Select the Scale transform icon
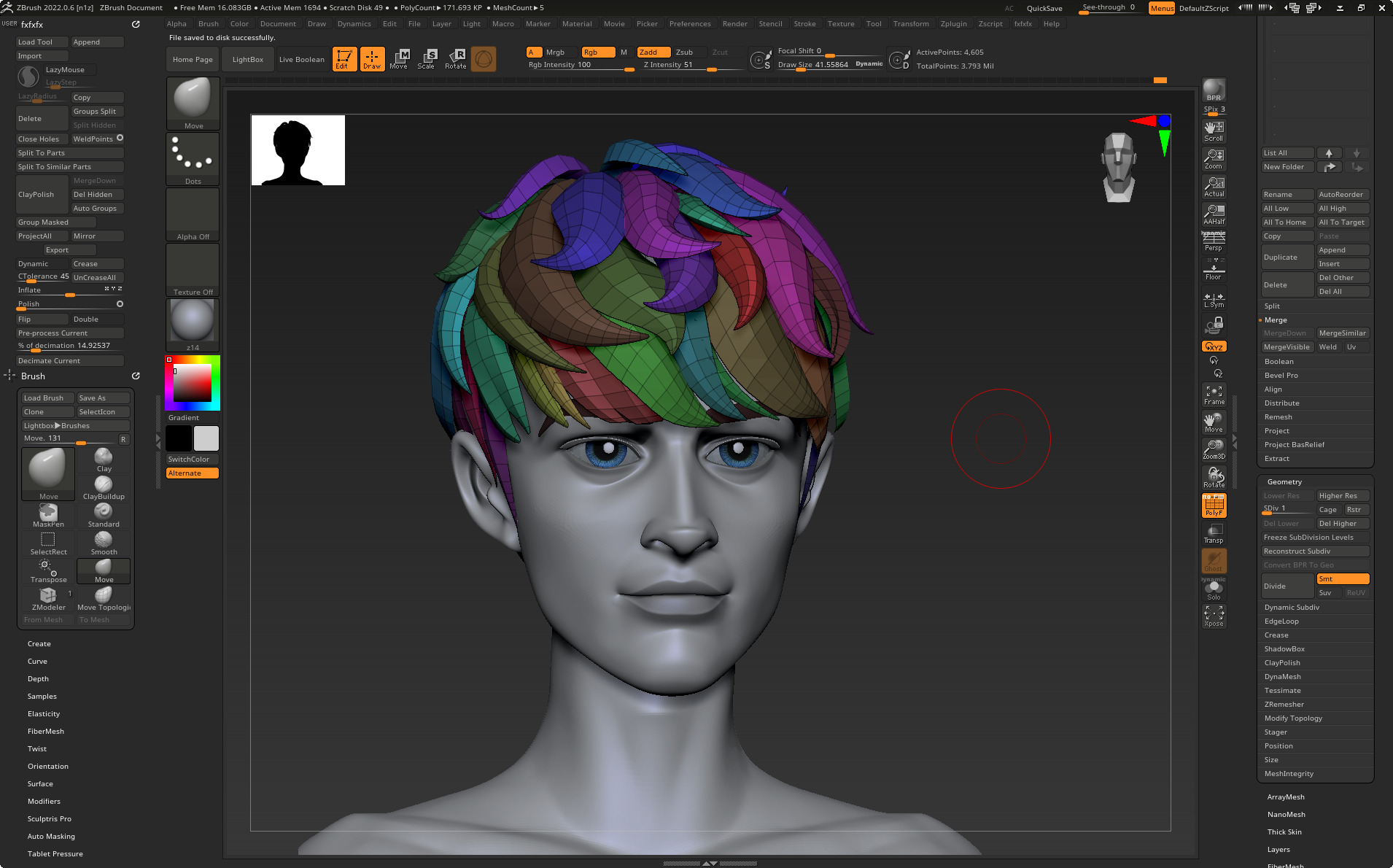The width and height of the screenshot is (1393, 868). pyautogui.click(x=427, y=59)
